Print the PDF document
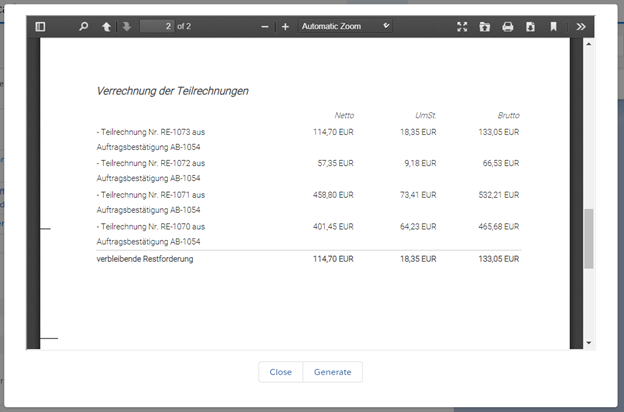 click(x=508, y=26)
